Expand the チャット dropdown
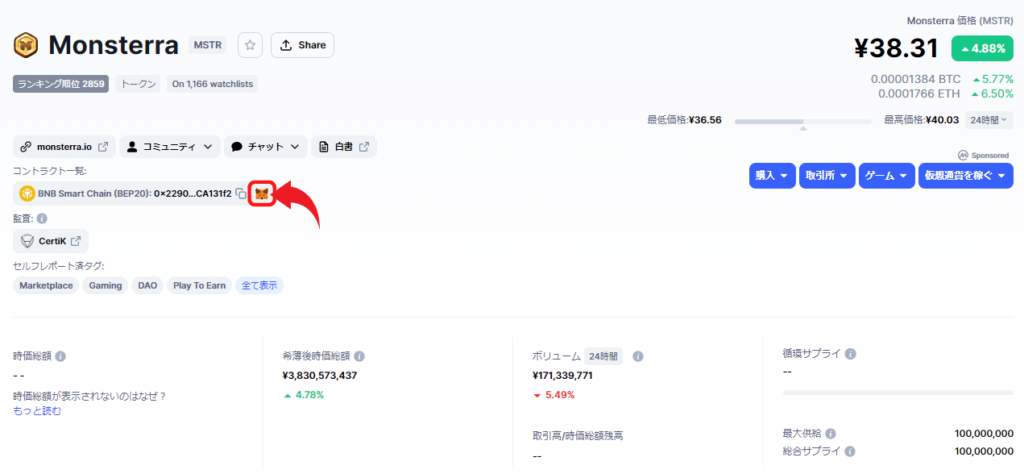 coord(266,147)
